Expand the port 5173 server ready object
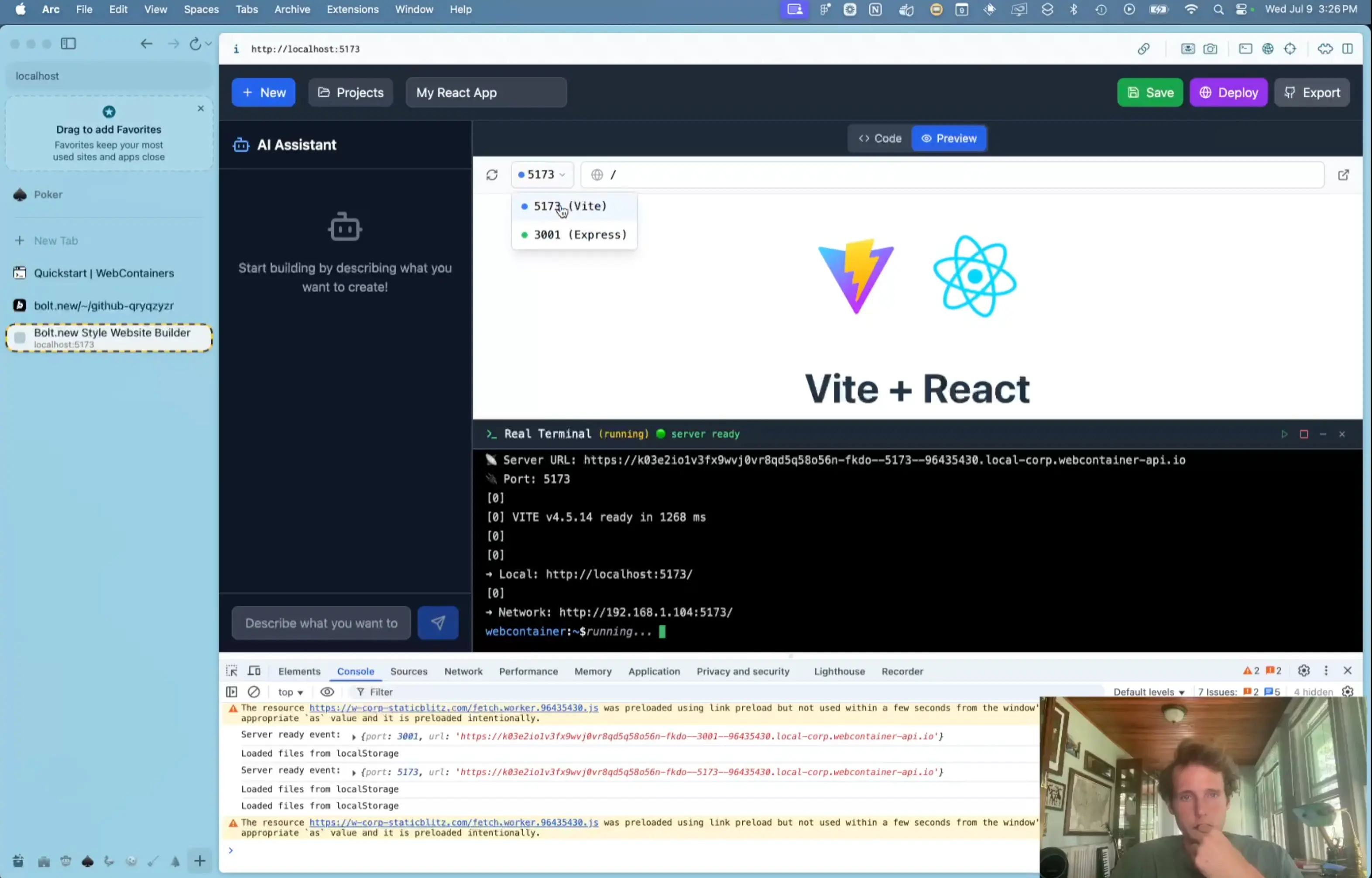This screenshot has width=1372, height=878. [x=354, y=773]
